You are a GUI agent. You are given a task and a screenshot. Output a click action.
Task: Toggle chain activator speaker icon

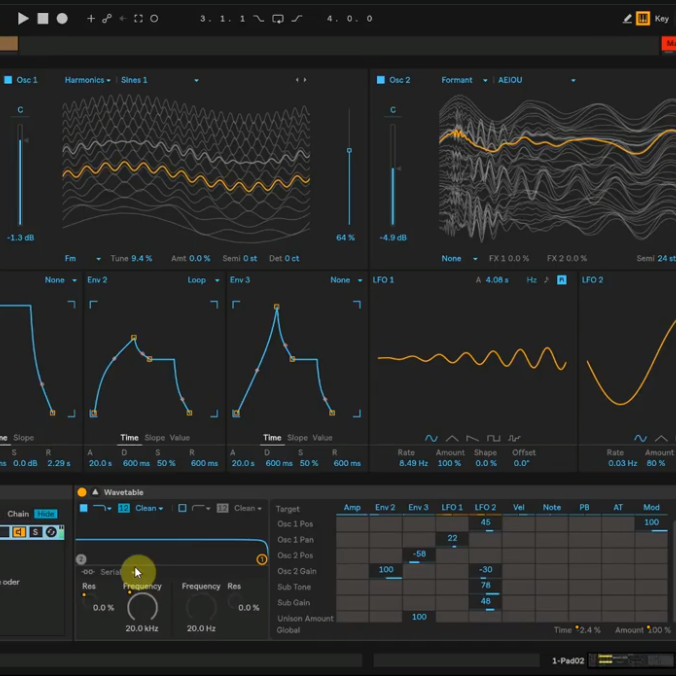click(19, 532)
